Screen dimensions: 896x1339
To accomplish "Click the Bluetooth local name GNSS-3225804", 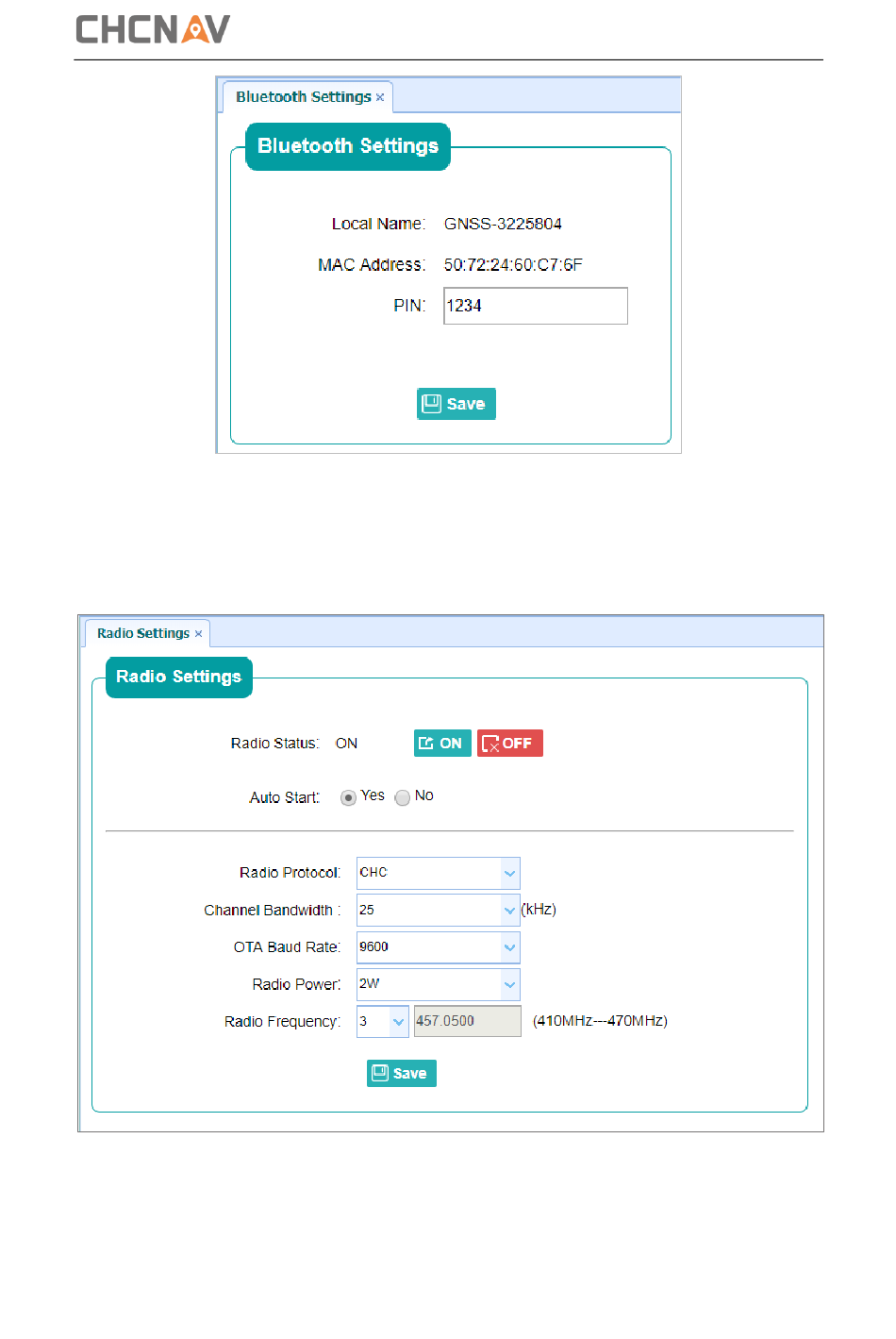I will tap(503, 224).
